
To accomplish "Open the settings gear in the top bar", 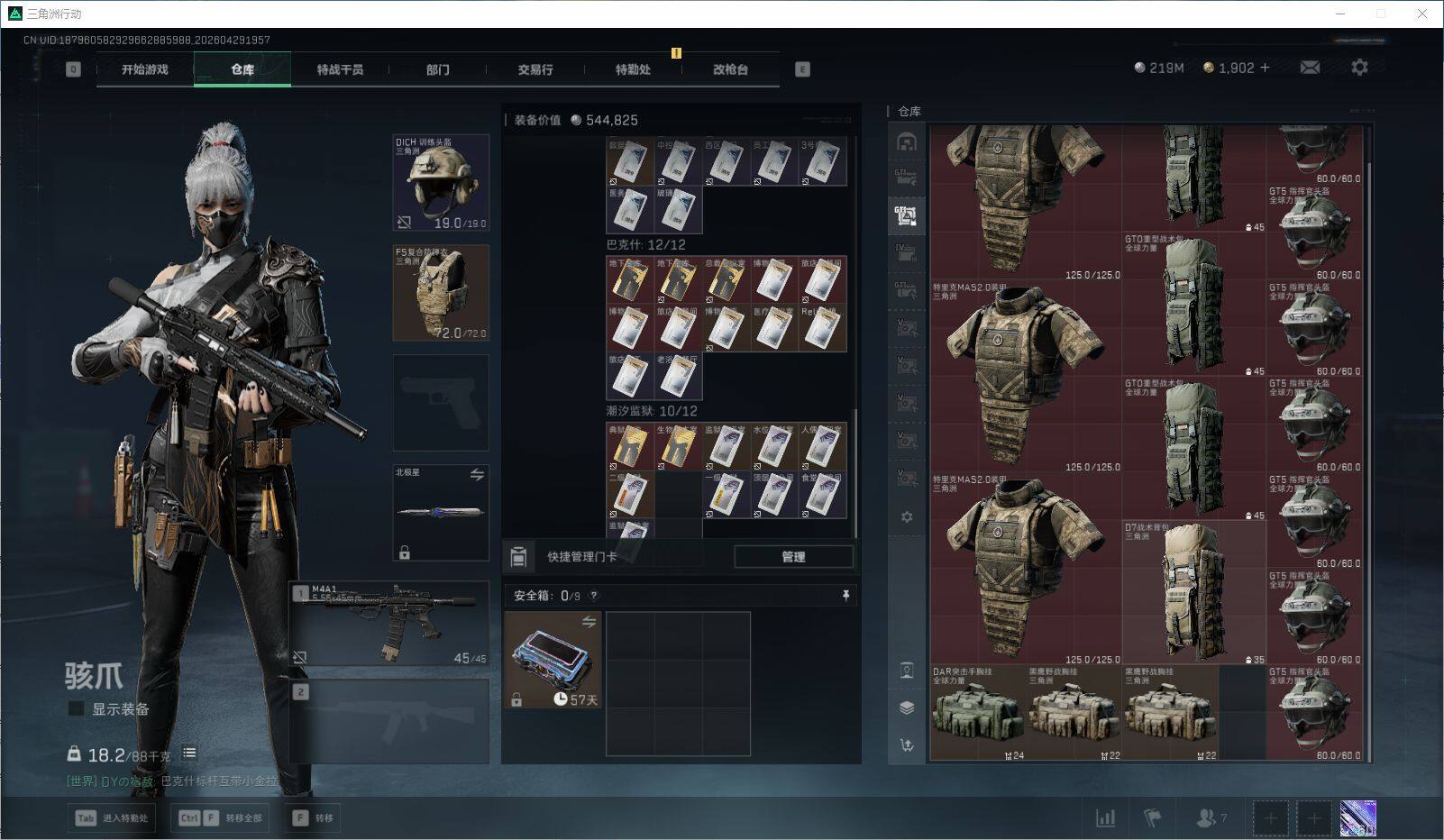I will click(x=1359, y=68).
